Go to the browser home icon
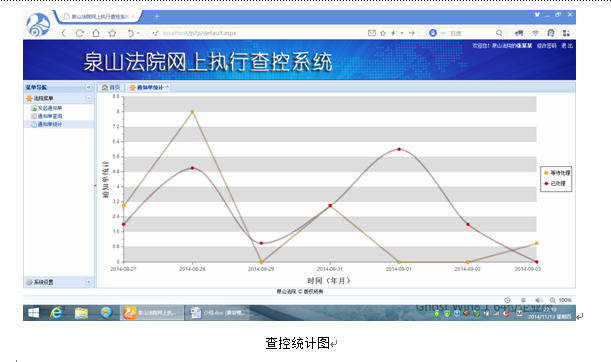Image resolution: width=611 pixels, height=362 pixels. (96, 33)
